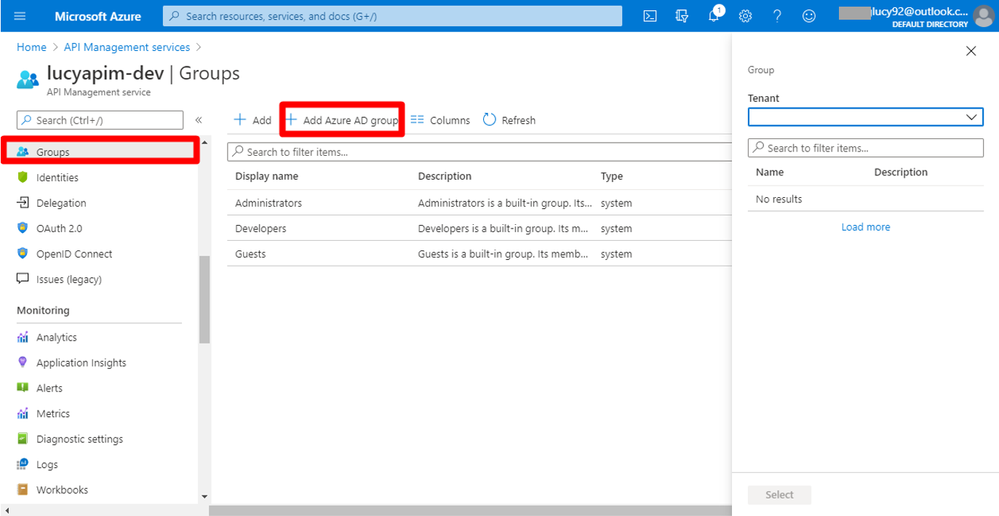Click Guests type 'system' cell
999x516 pixels.
616,254
